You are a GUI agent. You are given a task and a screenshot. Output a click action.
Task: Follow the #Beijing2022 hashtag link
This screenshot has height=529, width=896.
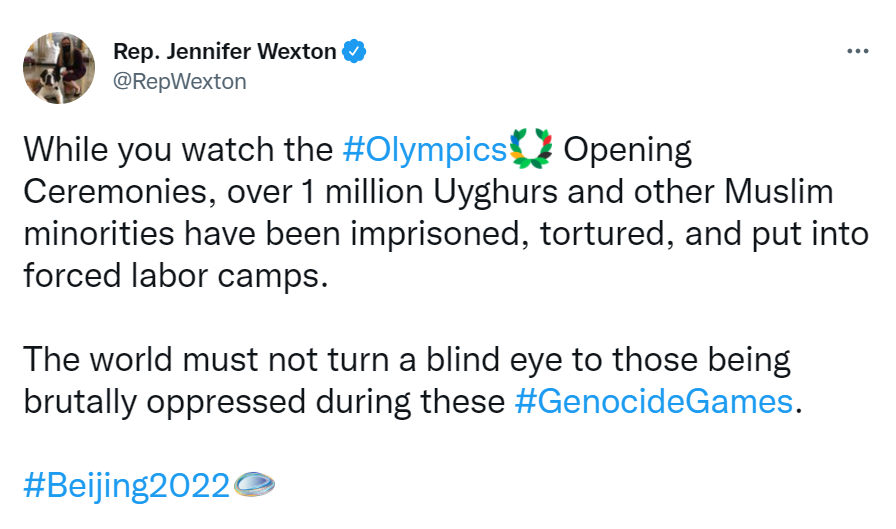[125, 486]
